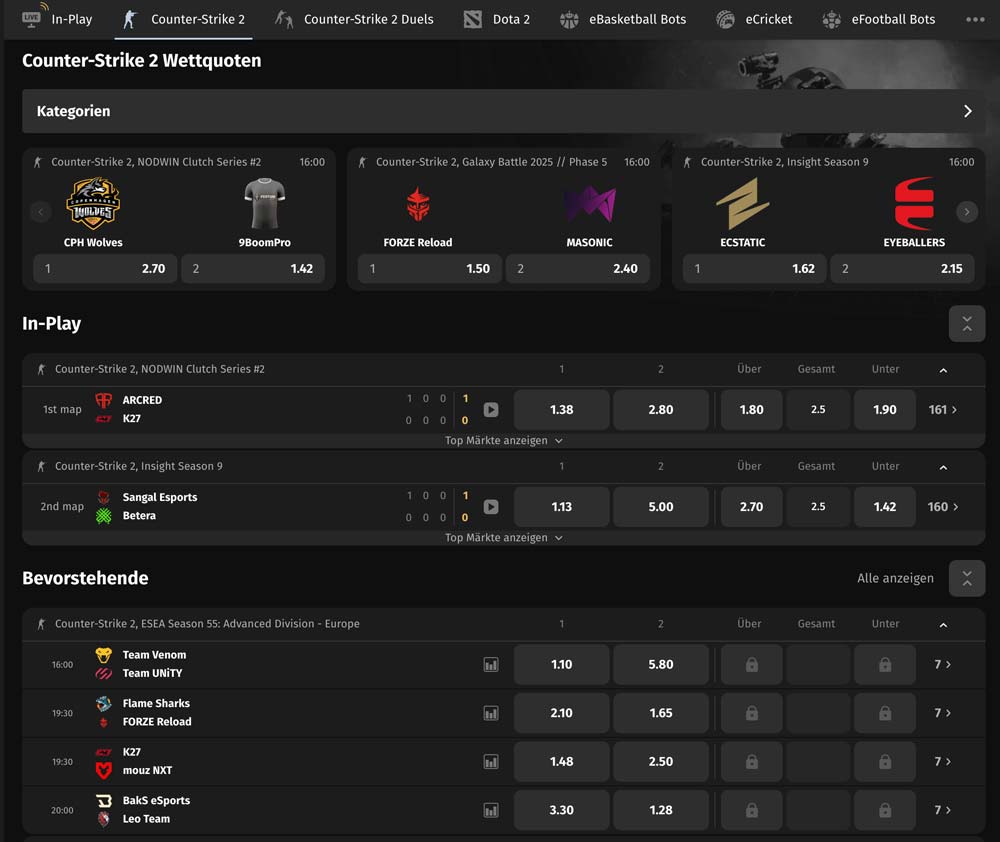Place a bet on odds 1.38 for ARCRED
The image size is (1000, 842).
tap(561, 409)
